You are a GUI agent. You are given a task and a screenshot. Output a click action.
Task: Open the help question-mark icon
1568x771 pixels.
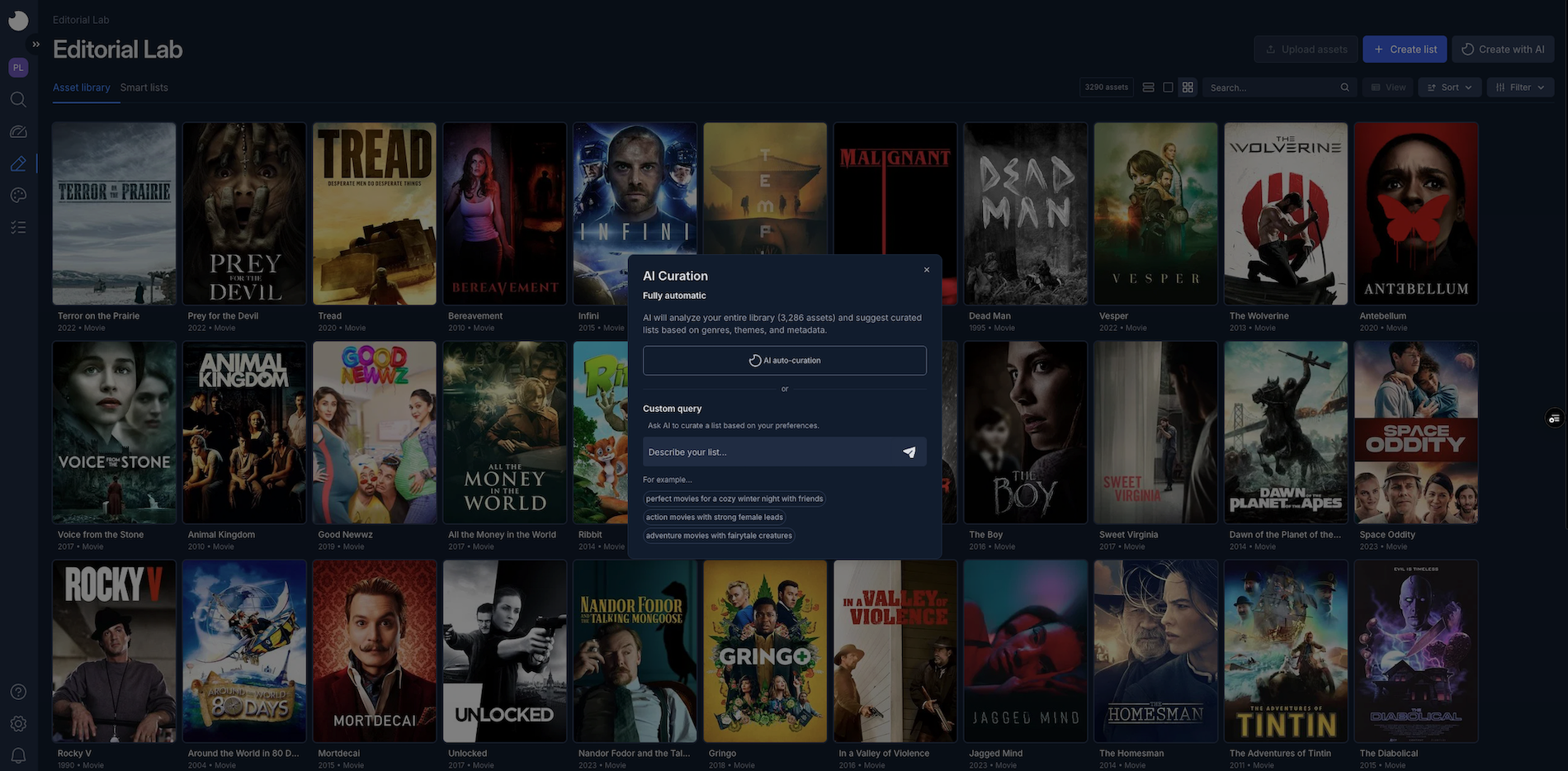18,692
